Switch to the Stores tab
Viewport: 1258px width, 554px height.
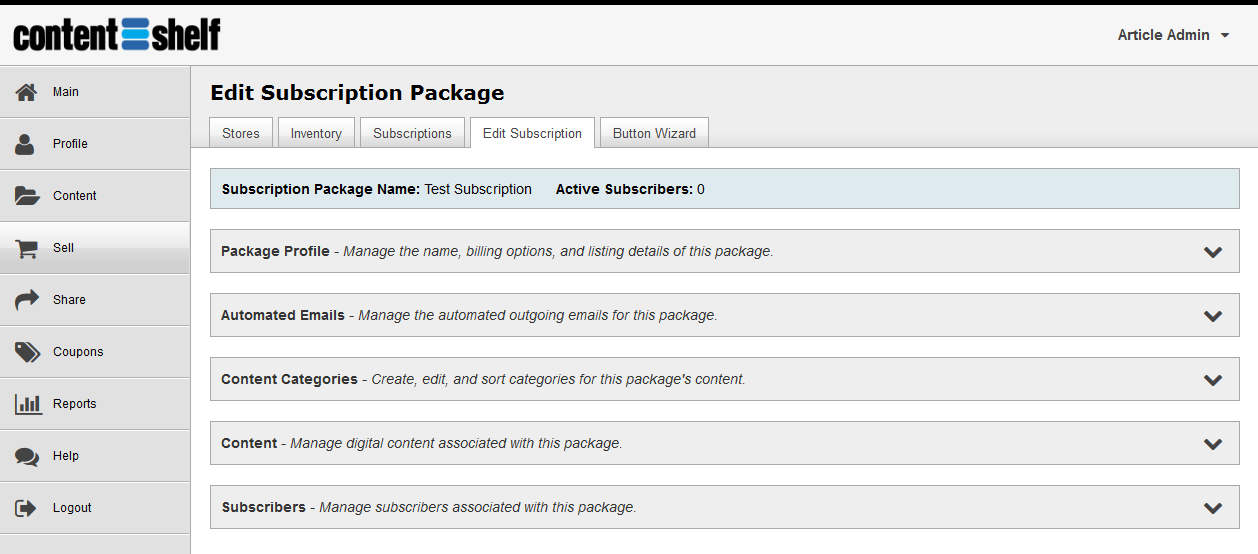point(241,133)
